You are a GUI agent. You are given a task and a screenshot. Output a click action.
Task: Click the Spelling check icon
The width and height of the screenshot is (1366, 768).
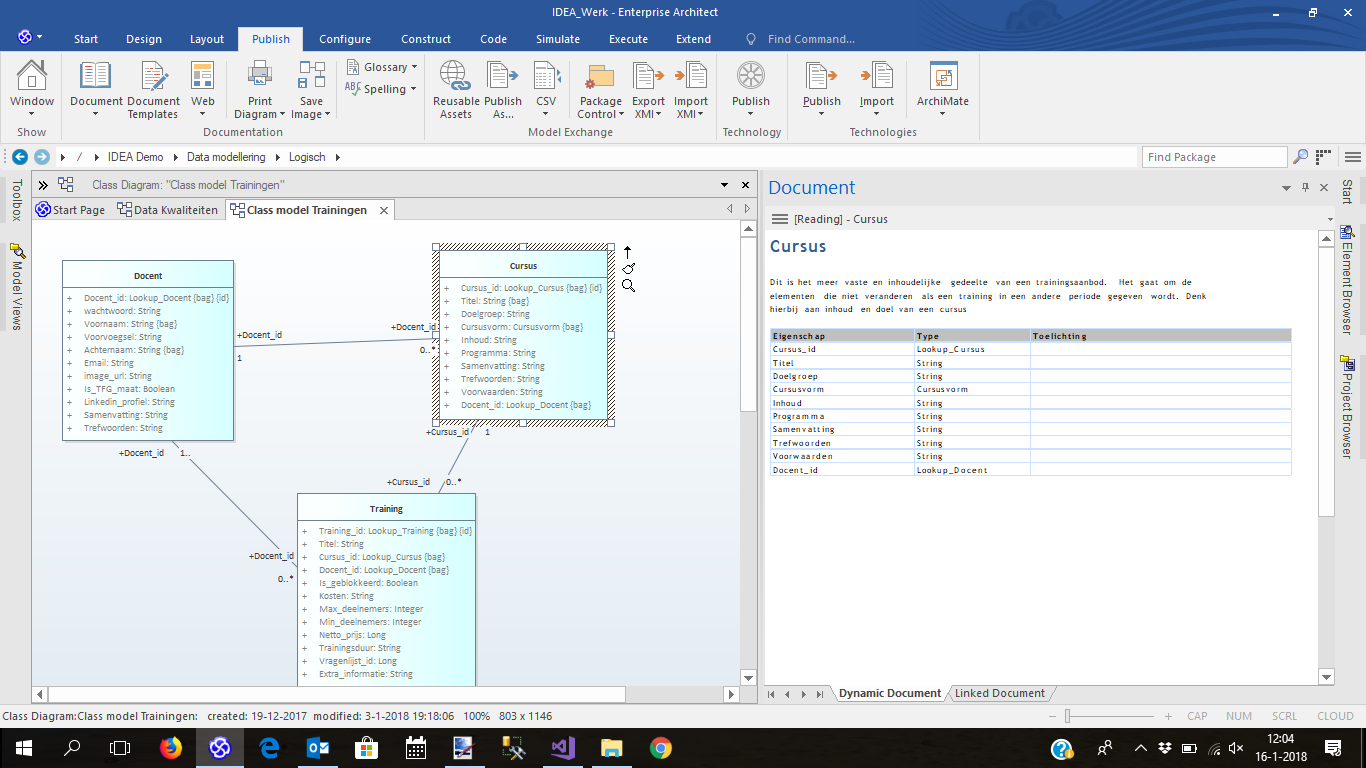[x=352, y=89]
